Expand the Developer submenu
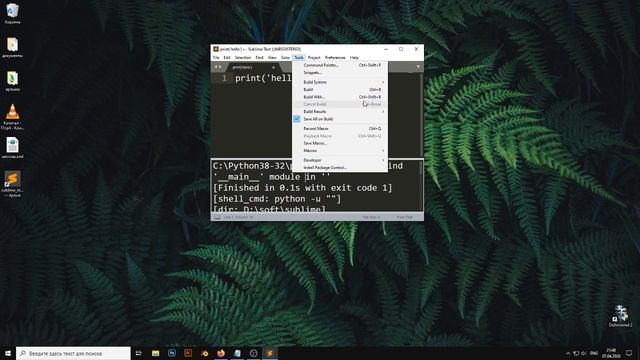The height and width of the screenshot is (360, 640). 340,160
